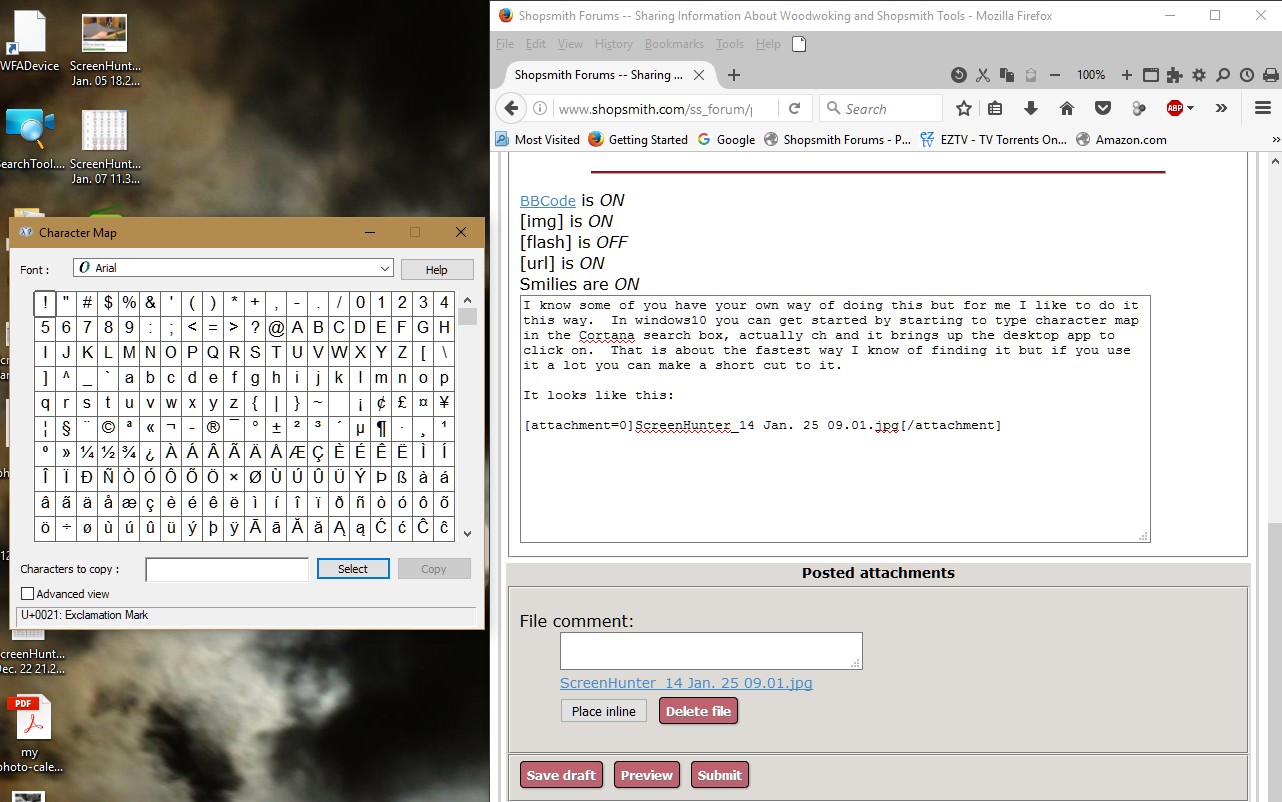The width and height of the screenshot is (1282, 802).
Task: Select the © character in the grid
Action: [x=108, y=428]
